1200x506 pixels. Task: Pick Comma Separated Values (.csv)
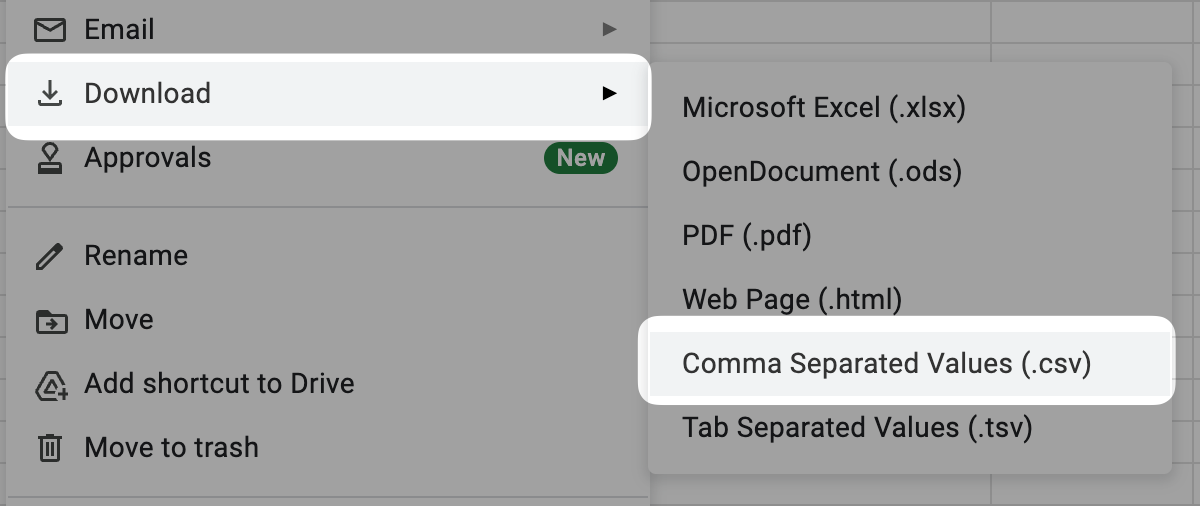(886, 363)
